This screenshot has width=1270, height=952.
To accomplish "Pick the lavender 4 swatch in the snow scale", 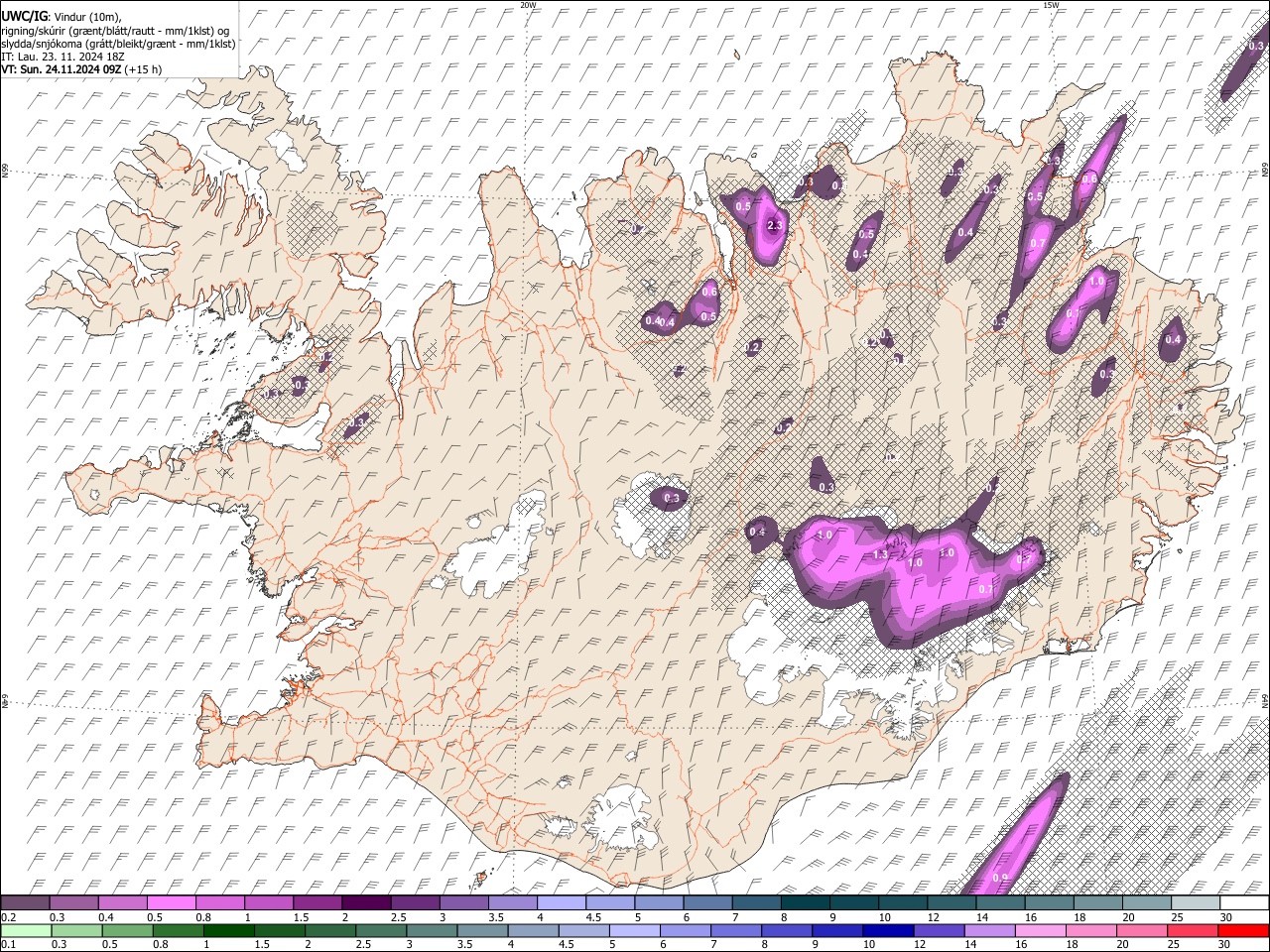I will click(560, 903).
